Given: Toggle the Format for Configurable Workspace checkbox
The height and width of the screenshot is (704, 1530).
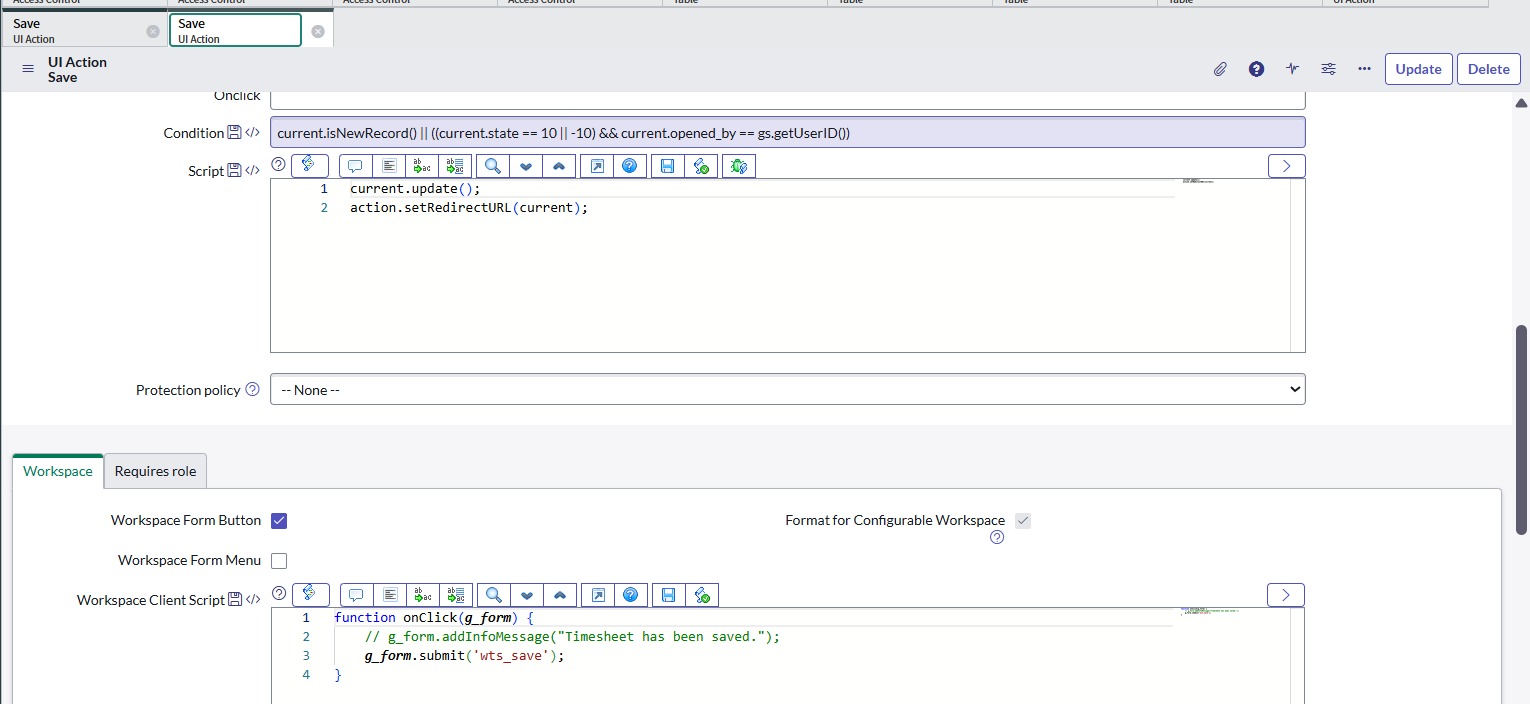Looking at the screenshot, I should tap(1022, 520).
